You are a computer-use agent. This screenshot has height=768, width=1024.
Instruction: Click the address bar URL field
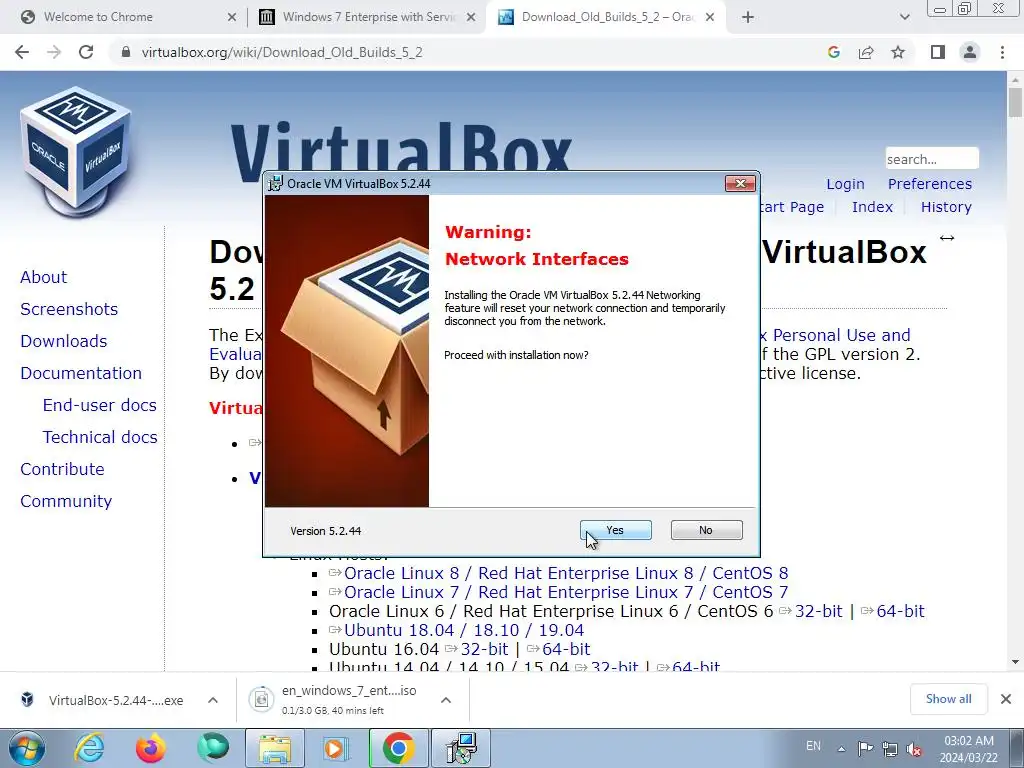[x=470, y=52]
